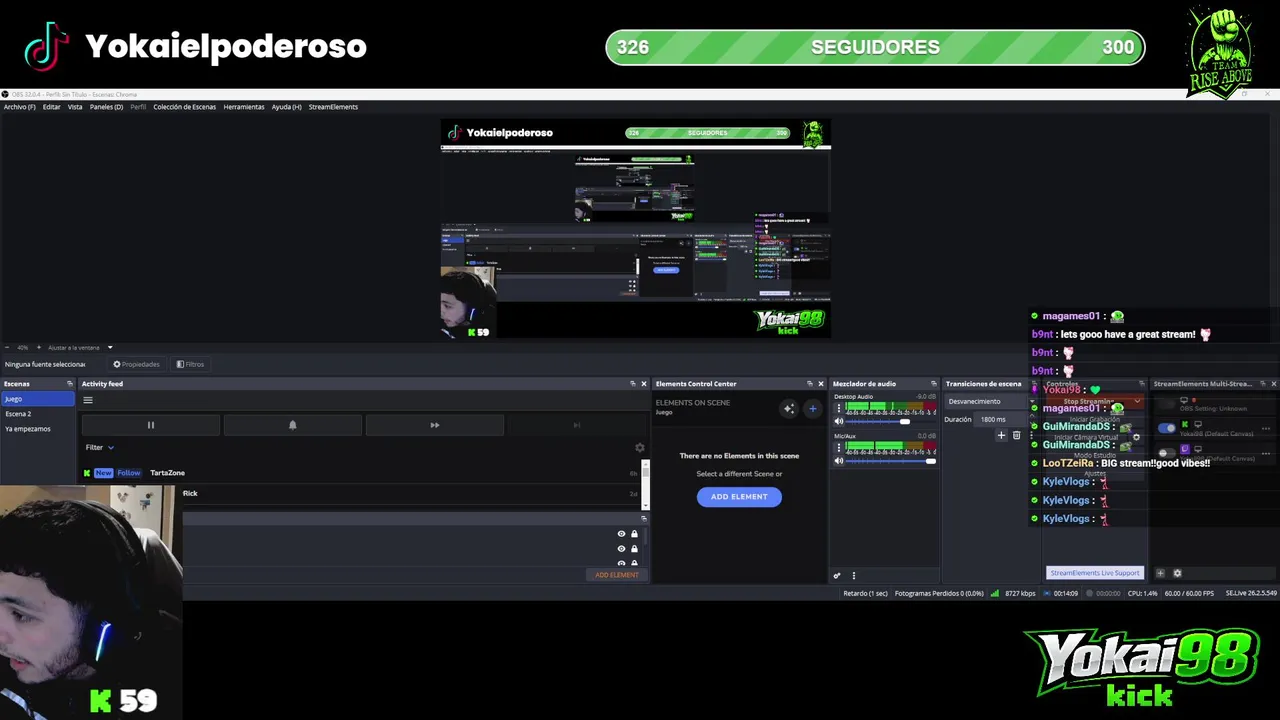Viewport: 1280px width, 720px height.
Task: Skip alert with fast-forward icon
Action: (x=435, y=425)
